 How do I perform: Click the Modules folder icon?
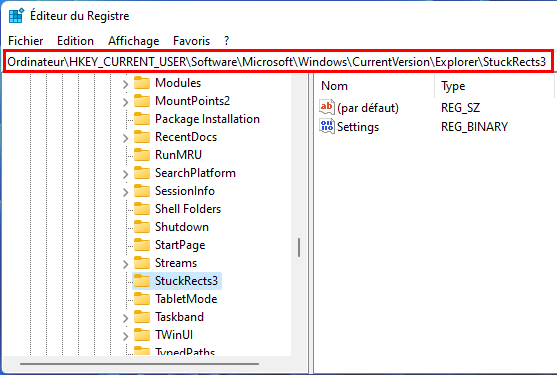142,83
